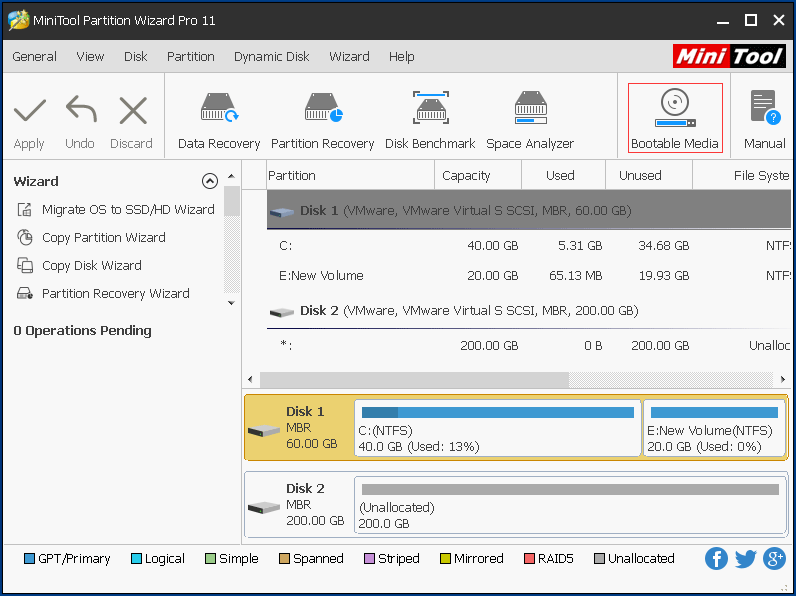The width and height of the screenshot is (796, 596).
Task: Open the Disk menu
Action: coord(136,56)
